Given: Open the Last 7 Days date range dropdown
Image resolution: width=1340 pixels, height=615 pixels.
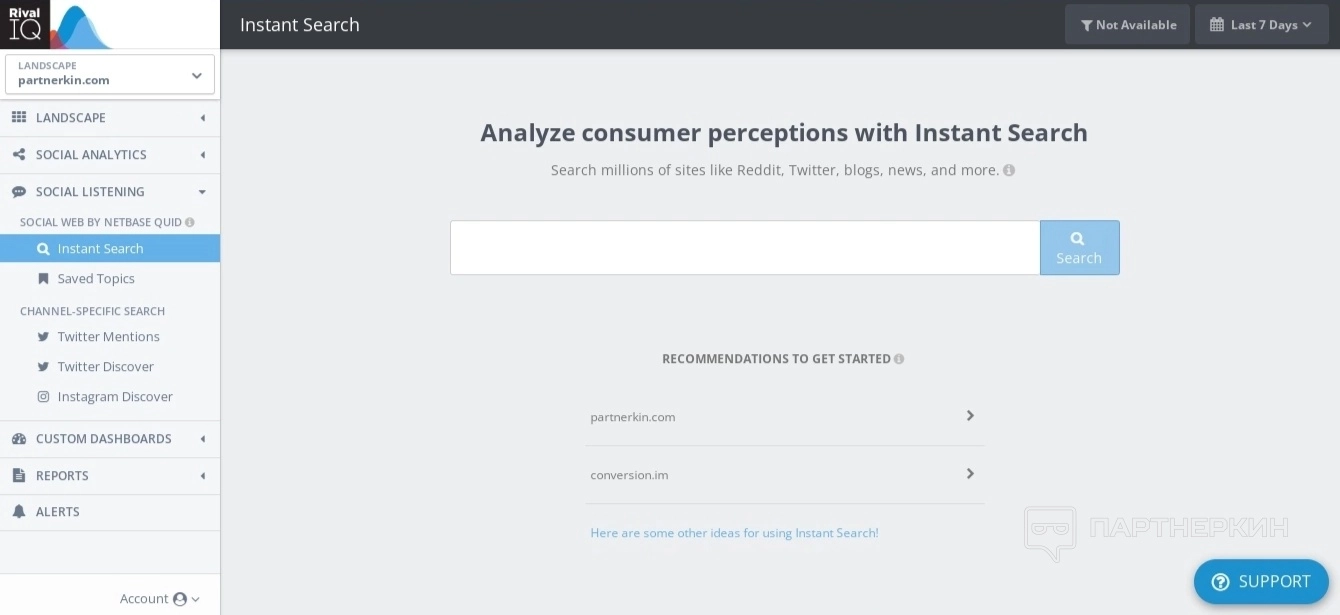Looking at the screenshot, I should click(1261, 25).
